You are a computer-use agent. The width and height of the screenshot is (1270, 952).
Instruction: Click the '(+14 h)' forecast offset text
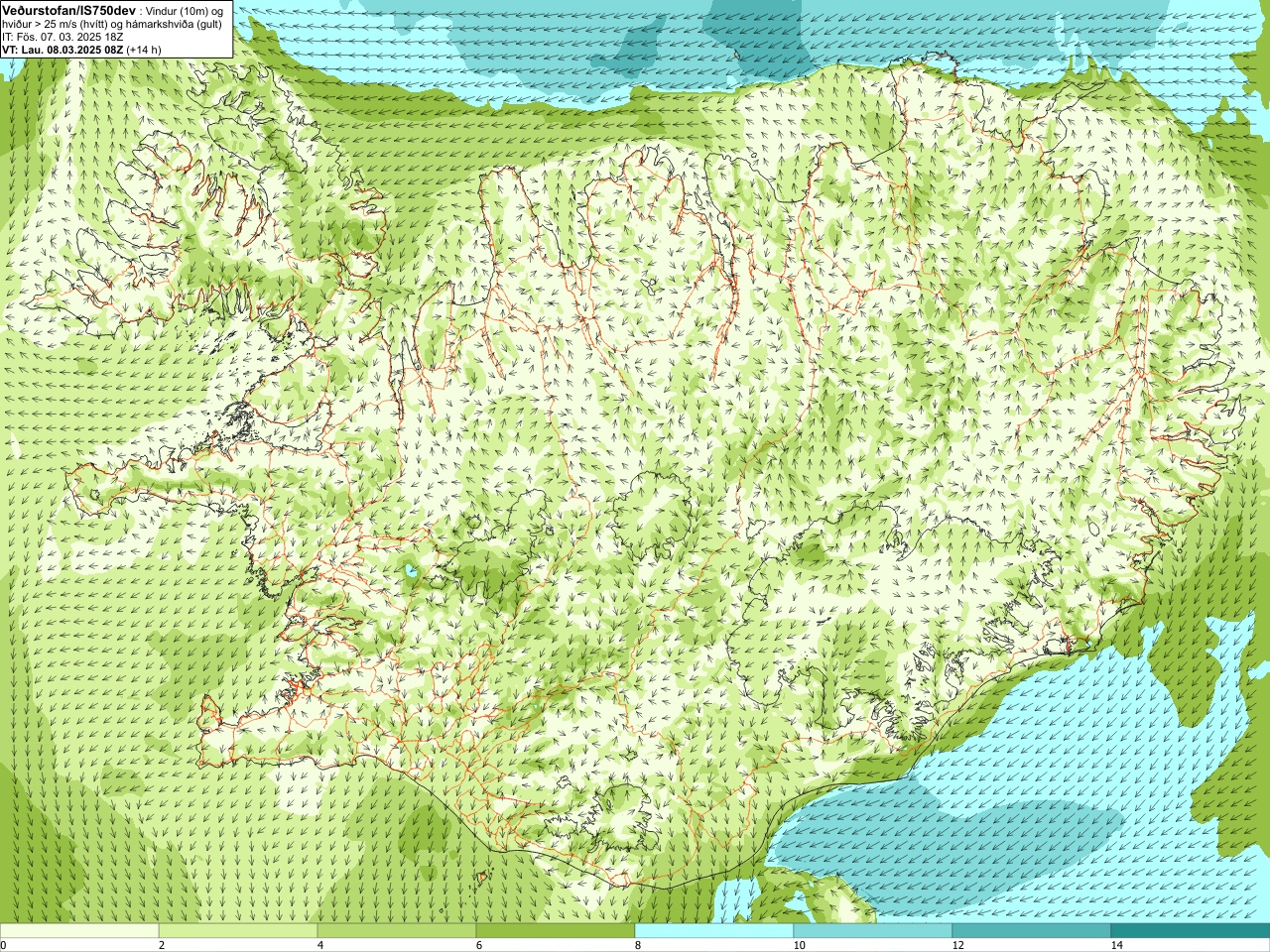(x=145, y=50)
